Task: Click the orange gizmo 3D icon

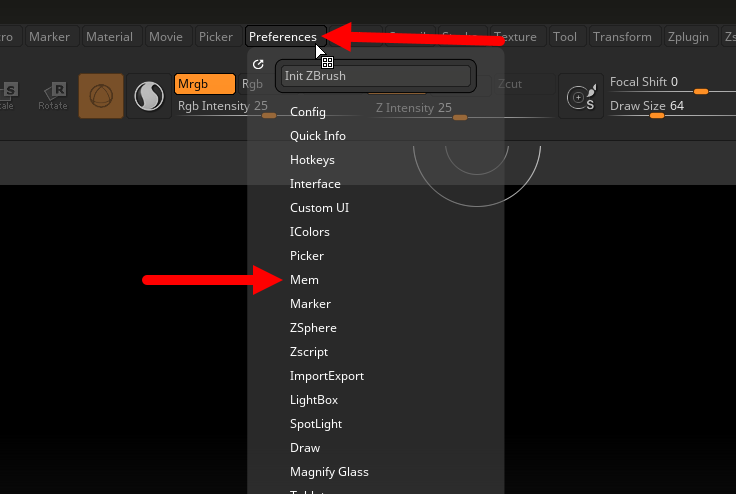Action: tap(101, 96)
